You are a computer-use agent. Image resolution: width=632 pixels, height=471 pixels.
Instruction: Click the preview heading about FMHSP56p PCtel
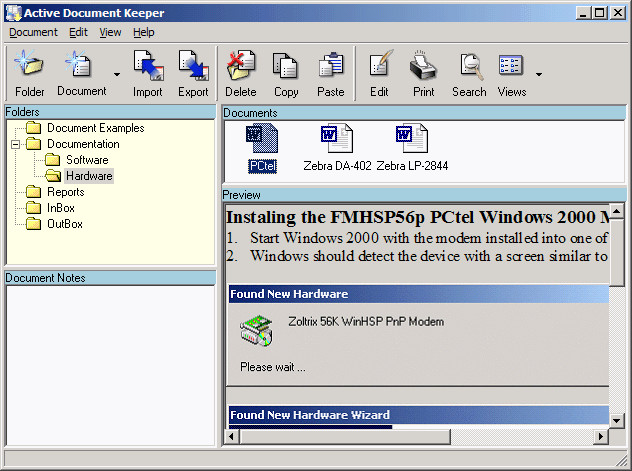point(417,218)
